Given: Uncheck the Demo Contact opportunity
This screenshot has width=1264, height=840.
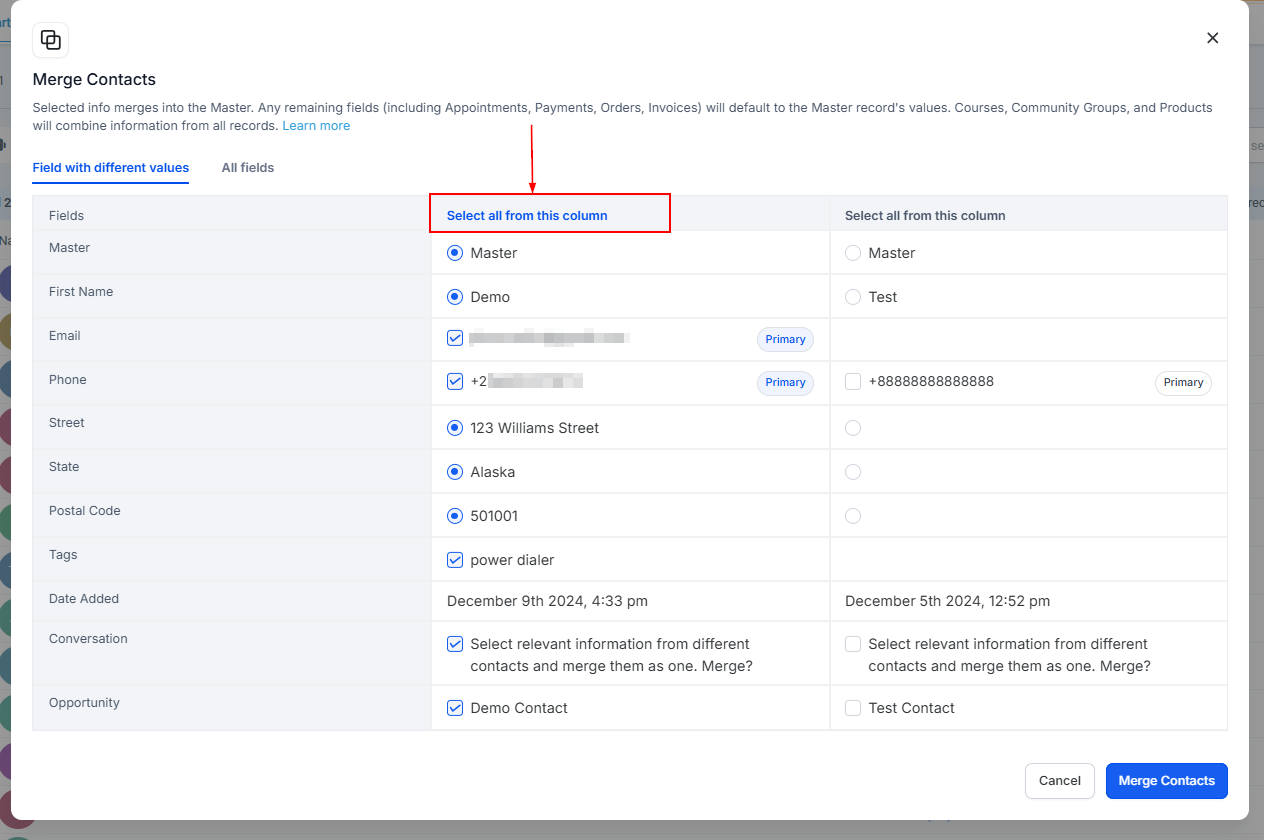Looking at the screenshot, I should [x=455, y=708].
